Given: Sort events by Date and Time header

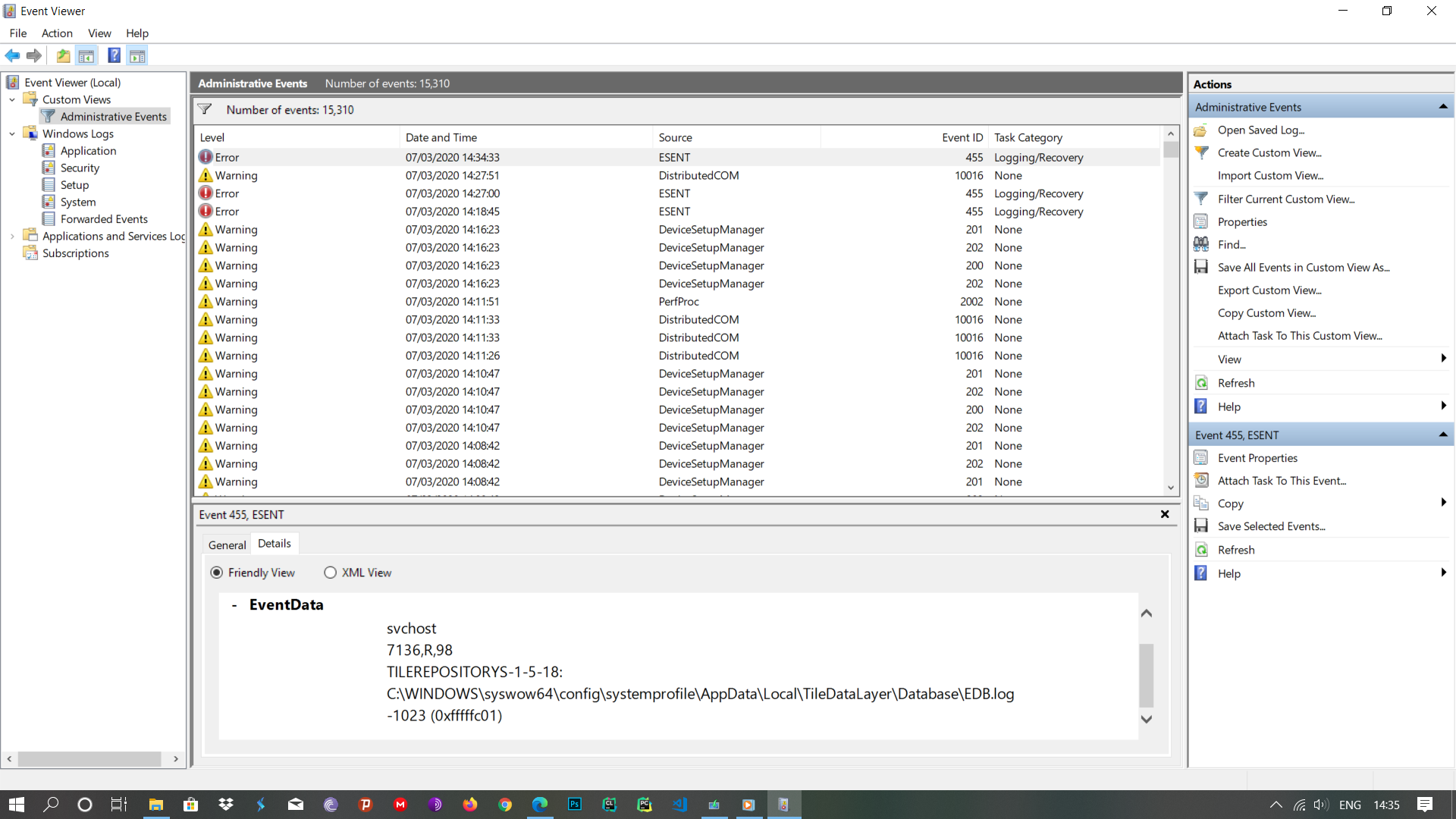Looking at the screenshot, I should 526,137.
